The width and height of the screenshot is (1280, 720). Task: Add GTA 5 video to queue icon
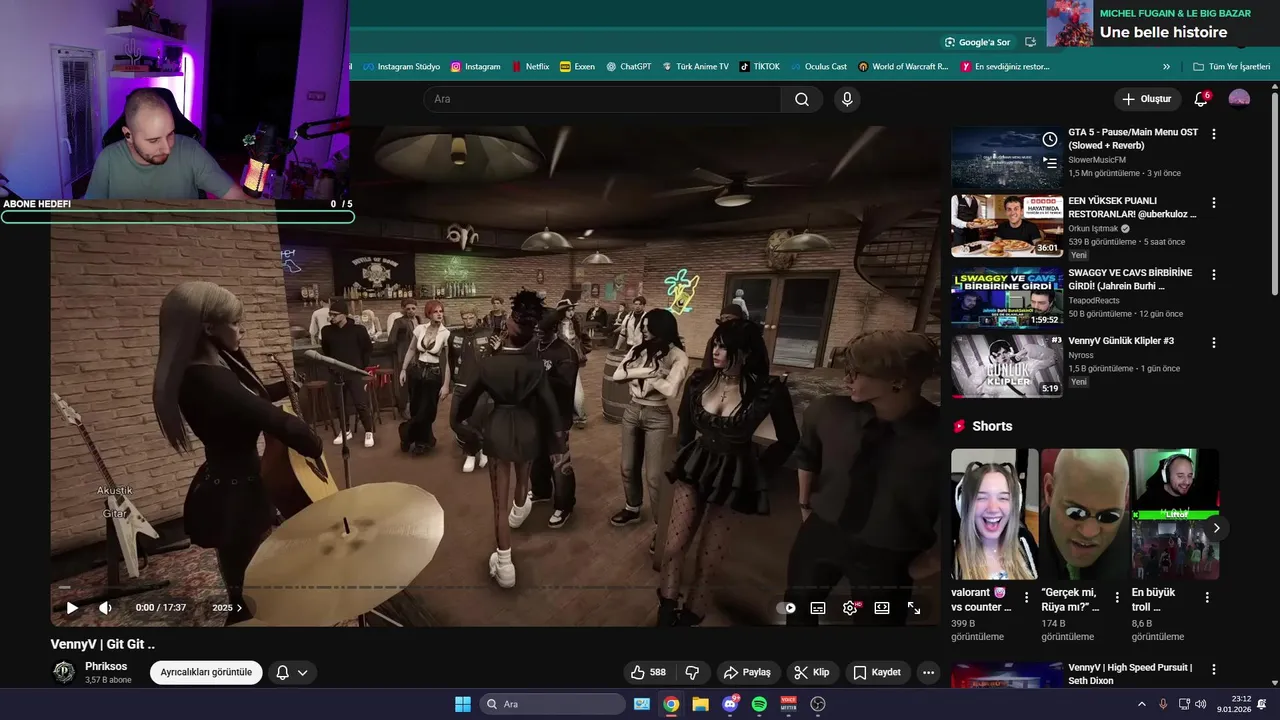[x=1049, y=162]
